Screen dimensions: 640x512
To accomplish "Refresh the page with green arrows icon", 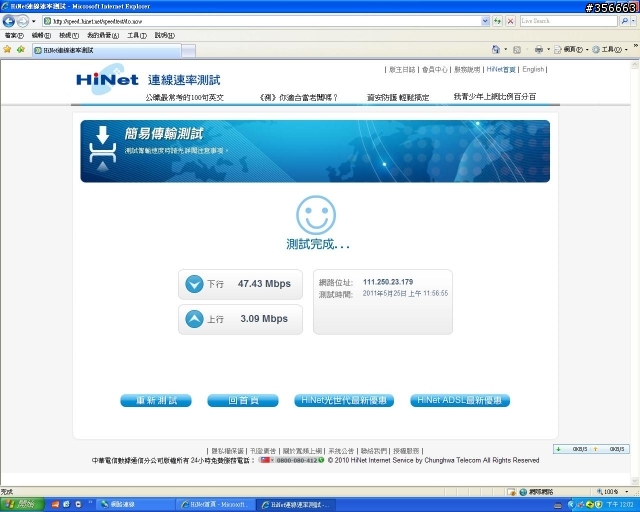I will point(497,21).
